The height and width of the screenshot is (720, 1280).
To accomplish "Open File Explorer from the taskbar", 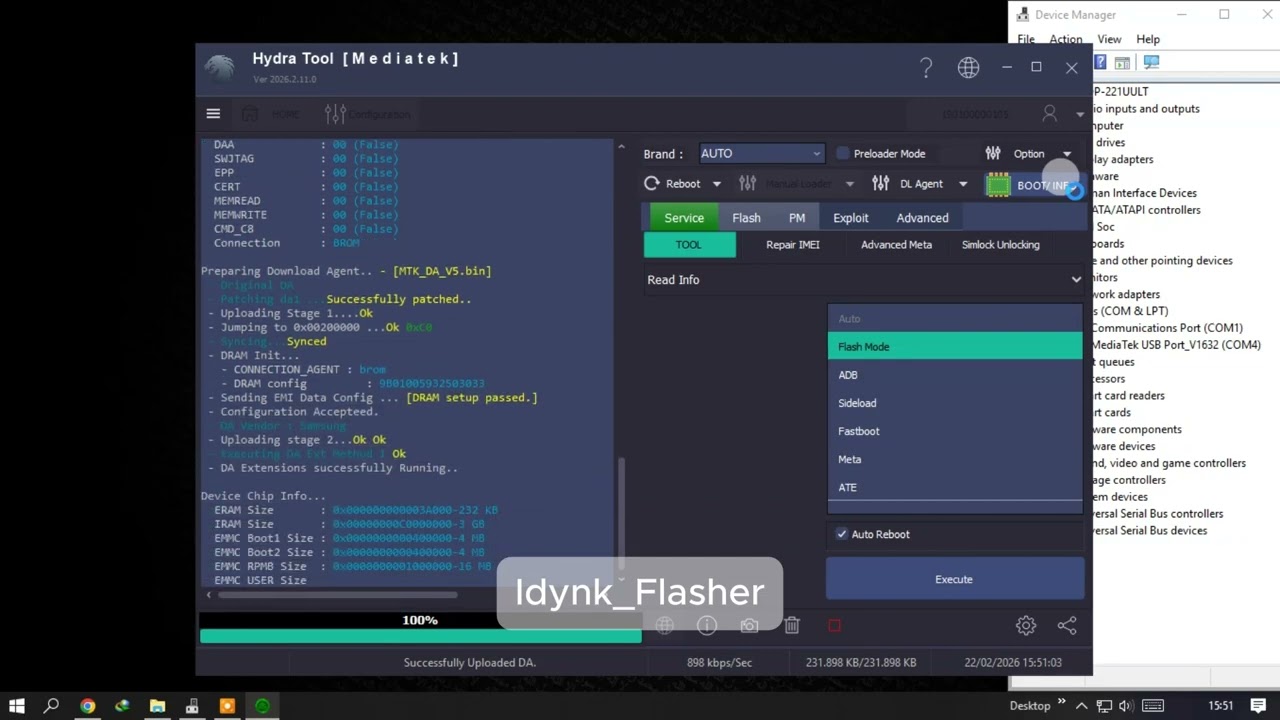I will coord(157,706).
